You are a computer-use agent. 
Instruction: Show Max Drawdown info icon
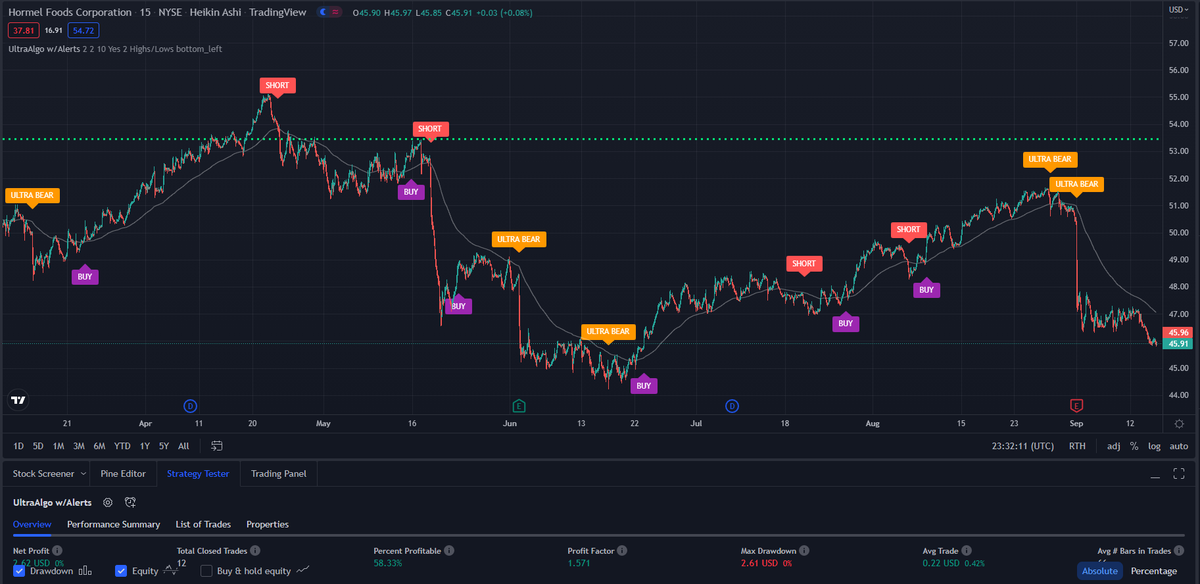coord(806,551)
